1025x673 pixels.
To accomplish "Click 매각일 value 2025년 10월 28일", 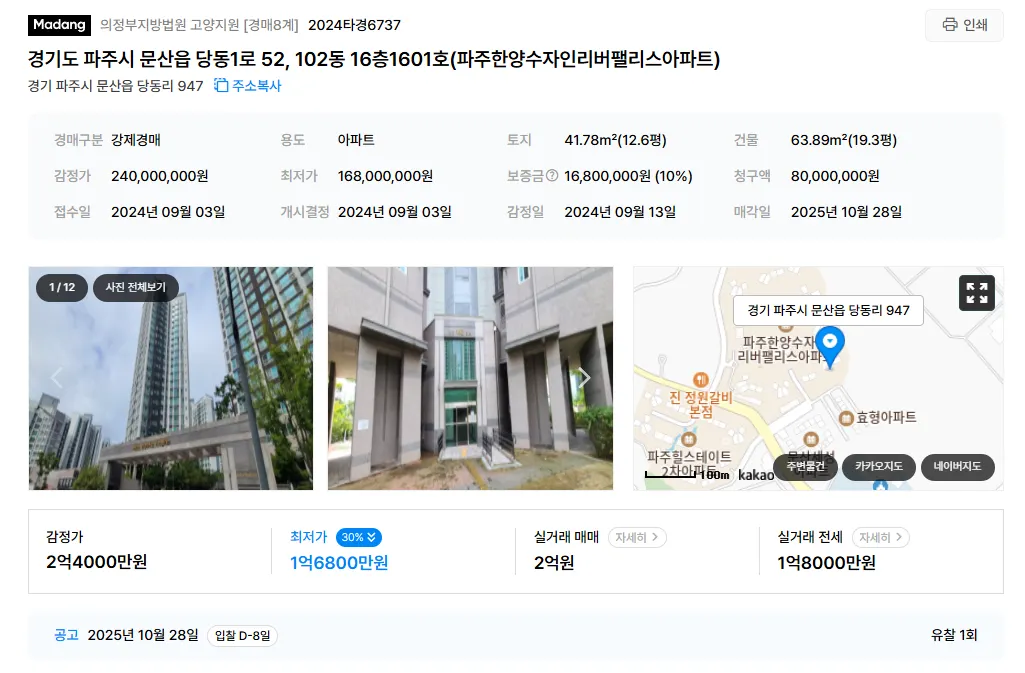I will tap(846, 212).
